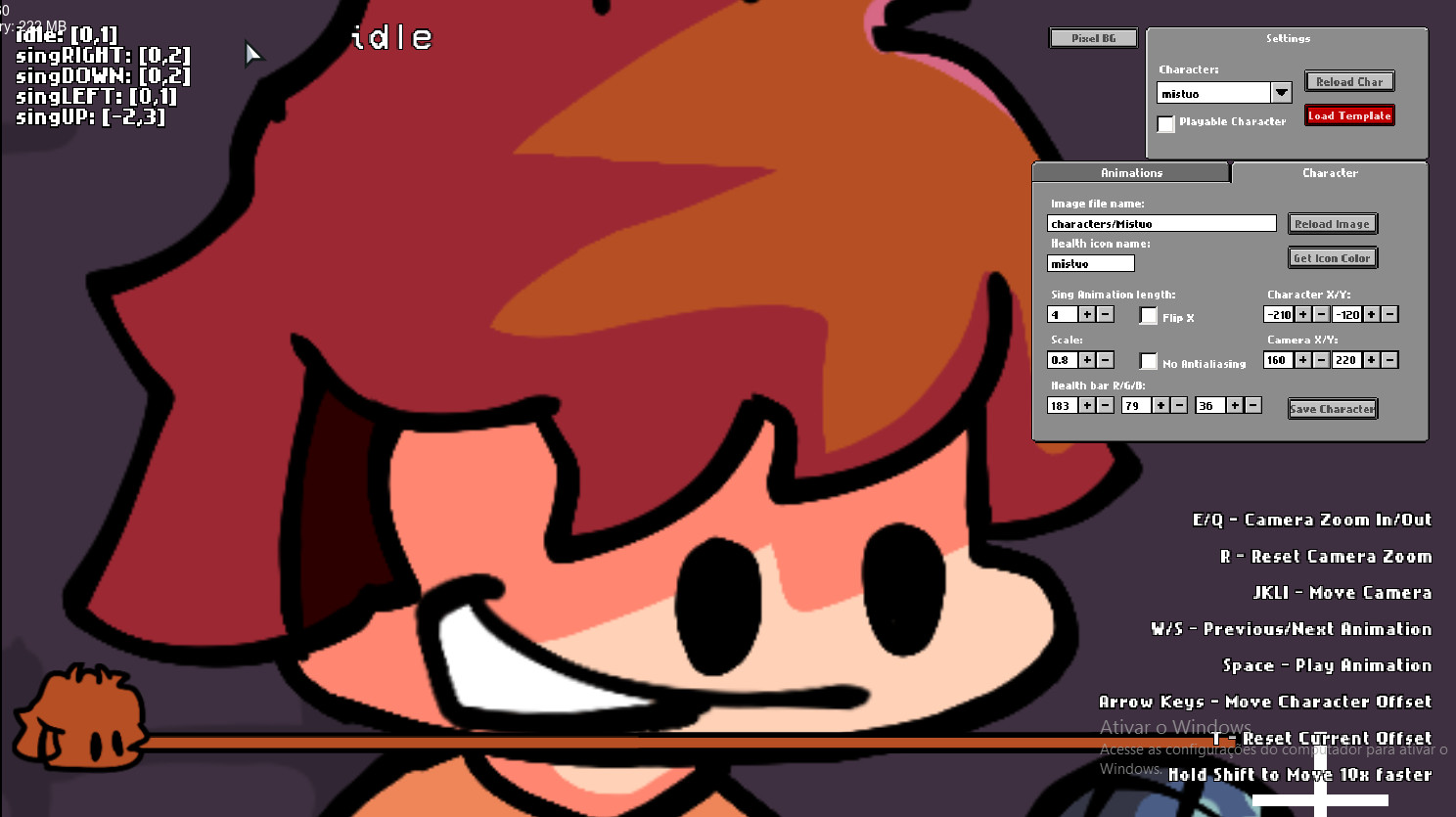Image resolution: width=1456 pixels, height=817 pixels.
Task: Click the mistuo health icon on the bar
Action: click(x=78, y=717)
